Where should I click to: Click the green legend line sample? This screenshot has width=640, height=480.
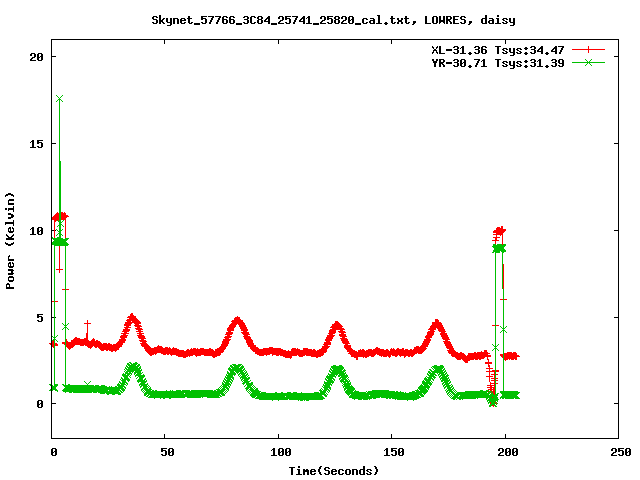tap(588, 62)
